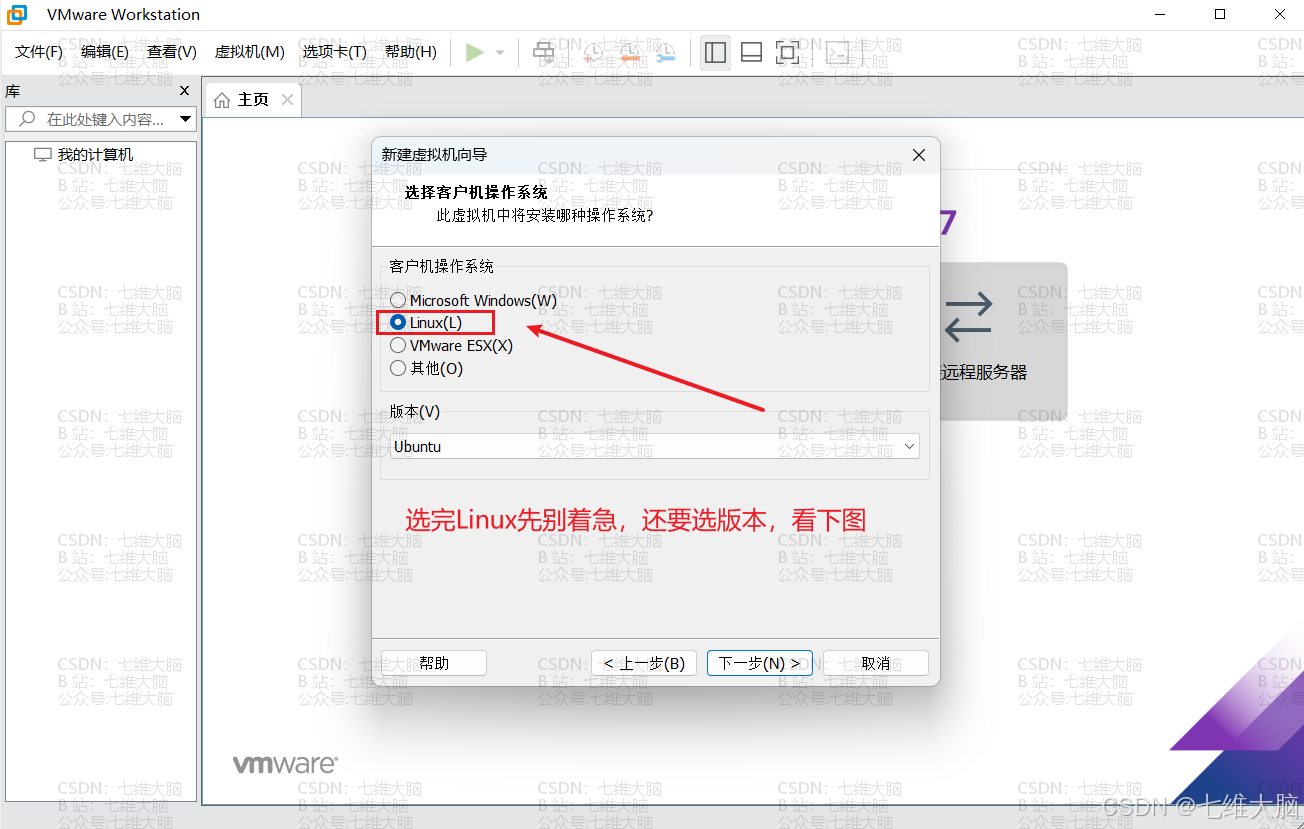Select the 其他(O) radio button
1304x829 pixels.
click(x=398, y=368)
